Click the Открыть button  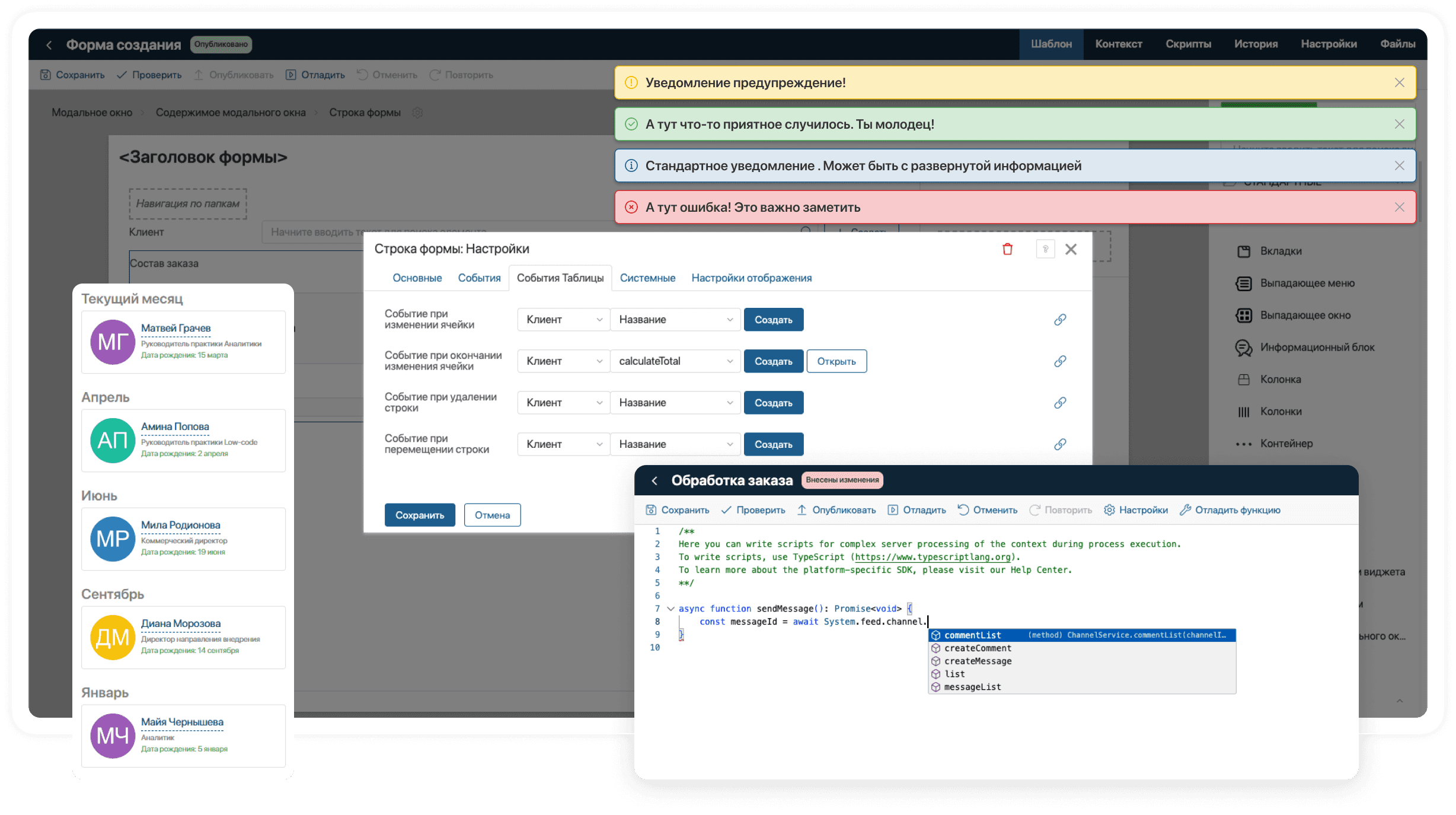click(x=836, y=361)
